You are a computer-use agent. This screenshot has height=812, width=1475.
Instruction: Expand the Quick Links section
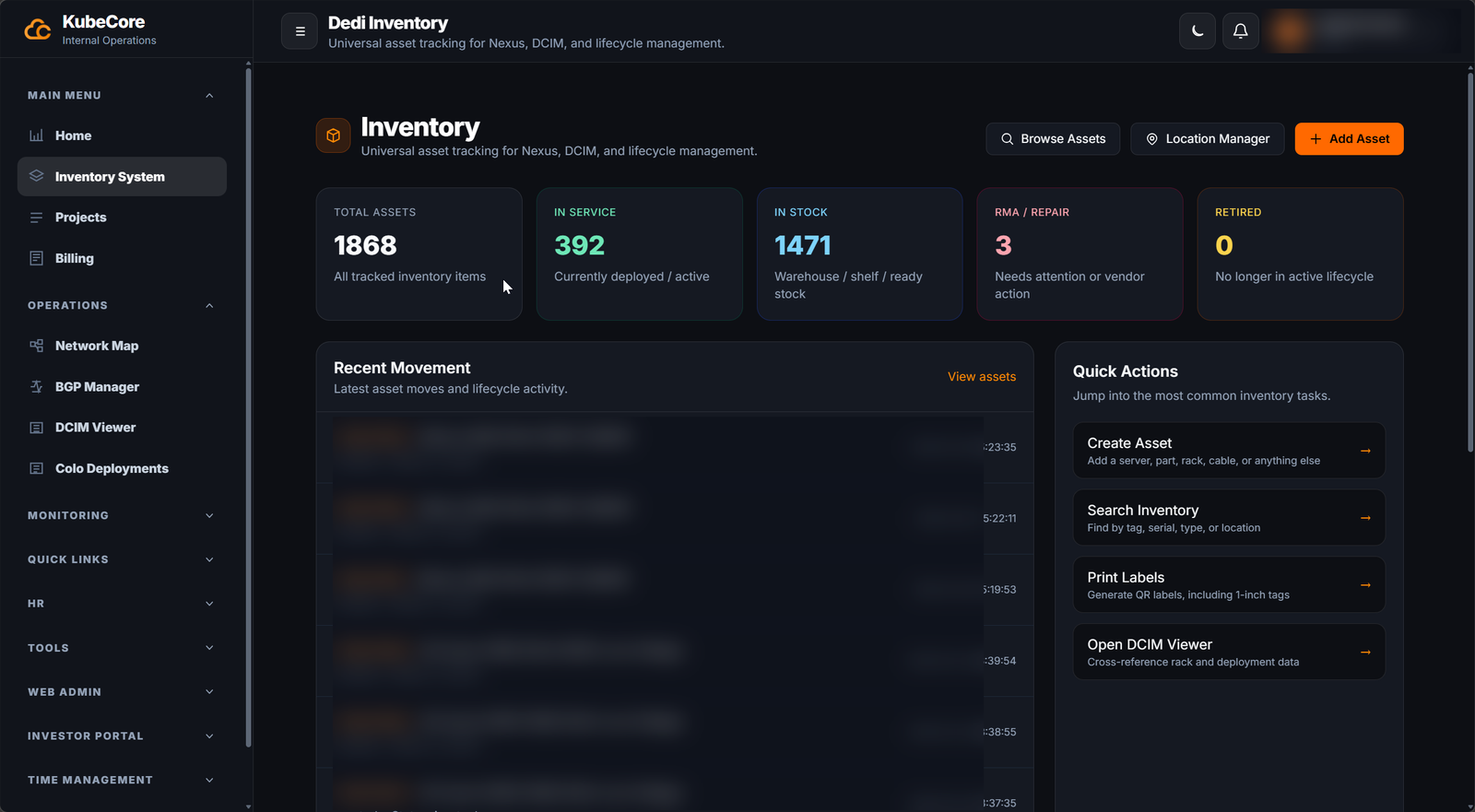pos(121,559)
